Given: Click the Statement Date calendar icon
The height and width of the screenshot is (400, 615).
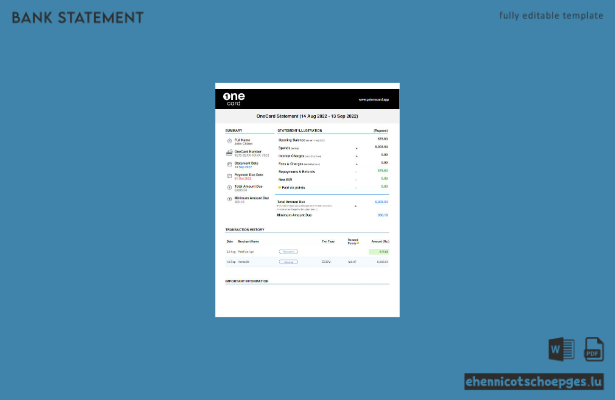Looking at the screenshot, I should tap(229, 164).
